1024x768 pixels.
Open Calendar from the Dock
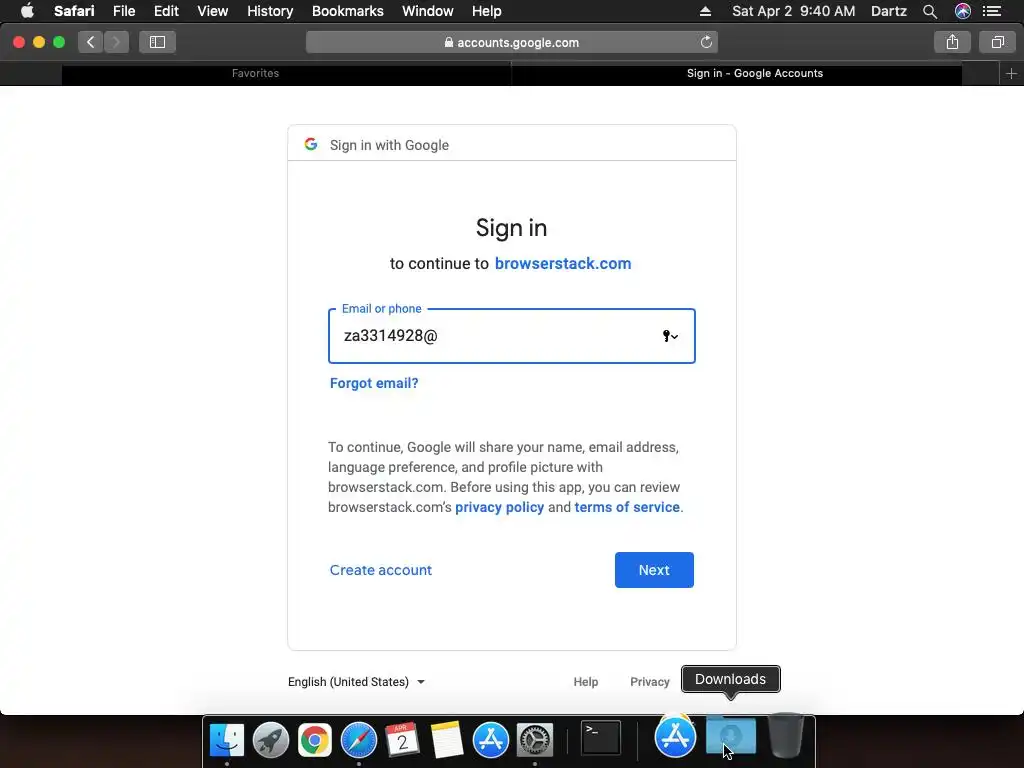[x=402, y=740]
